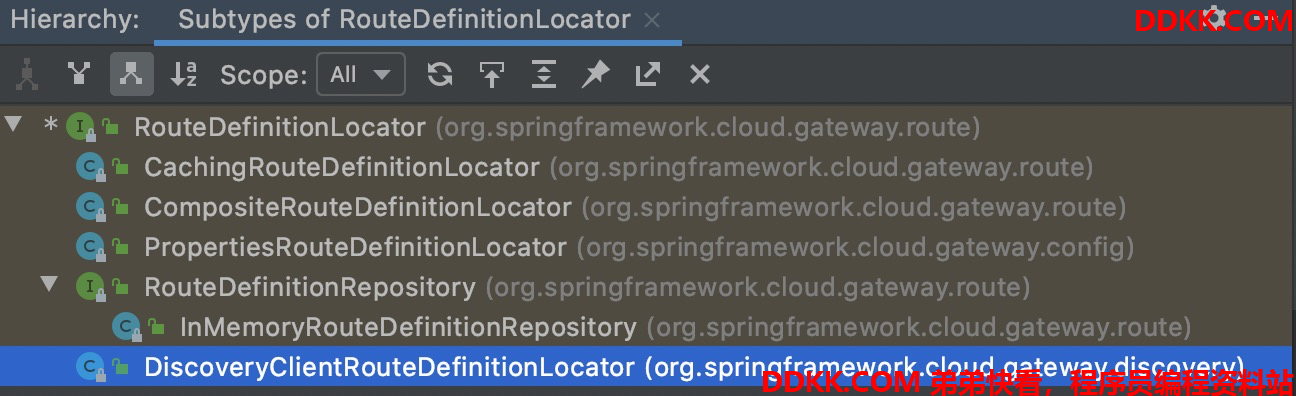Select InMemoryRouteDefinitionRepository entry
This screenshot has width=1296, height=396.
pos(408,327)
